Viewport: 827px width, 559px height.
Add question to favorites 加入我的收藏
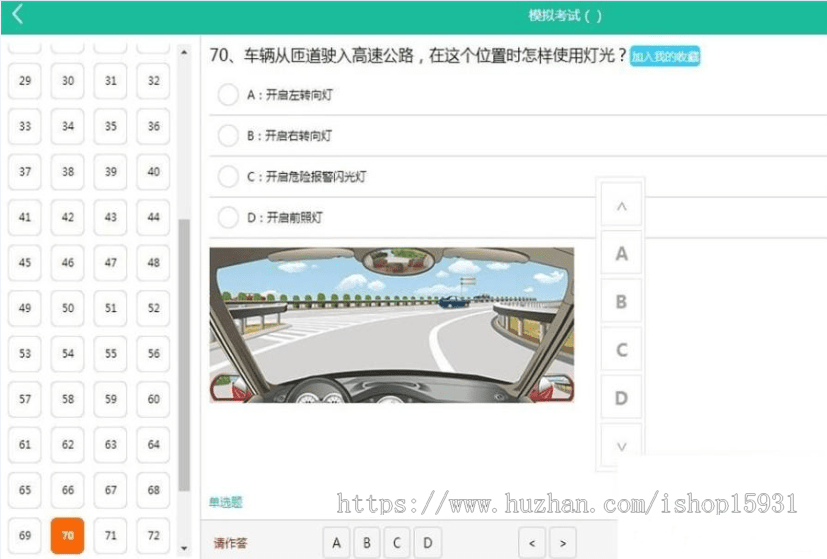click(665, 56)
